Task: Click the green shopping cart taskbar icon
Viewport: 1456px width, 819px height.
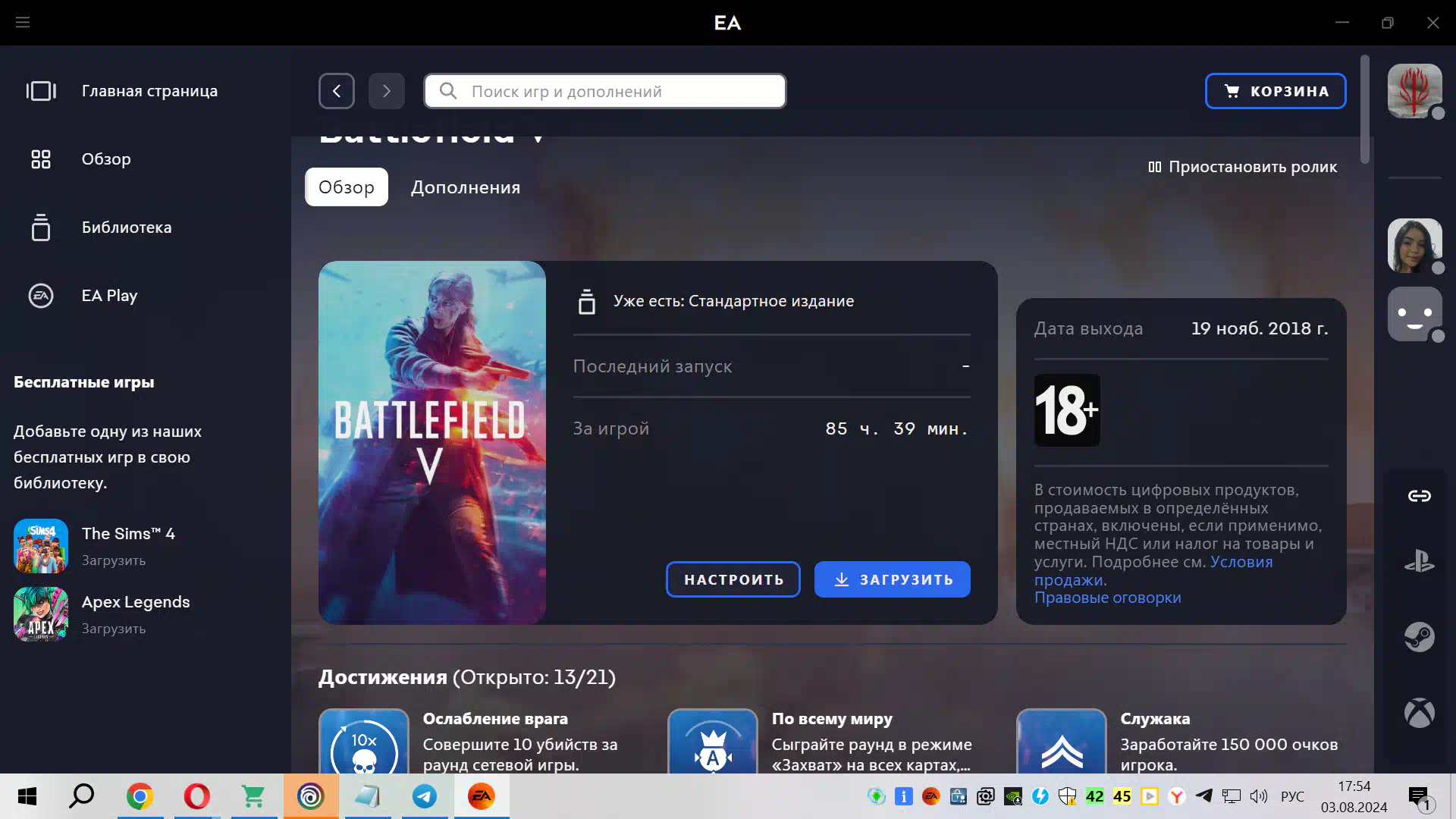Action: 253,796
